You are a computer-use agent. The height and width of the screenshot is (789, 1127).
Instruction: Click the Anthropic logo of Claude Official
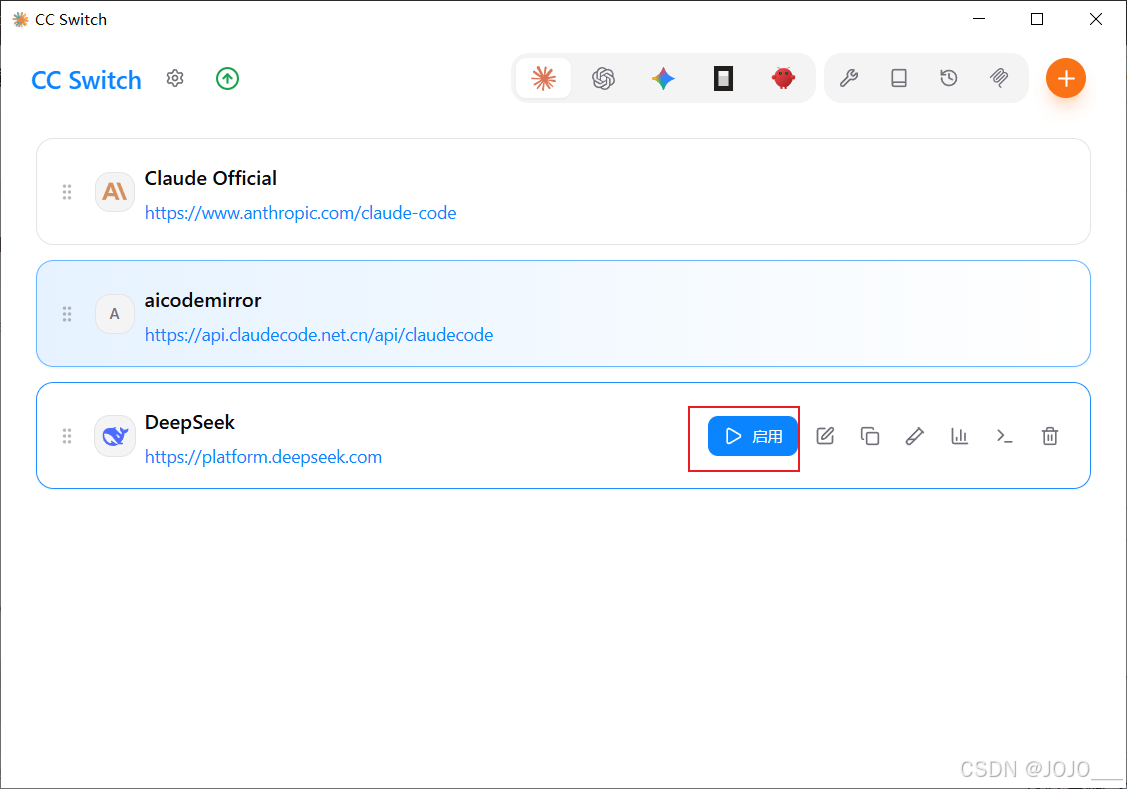114,192
